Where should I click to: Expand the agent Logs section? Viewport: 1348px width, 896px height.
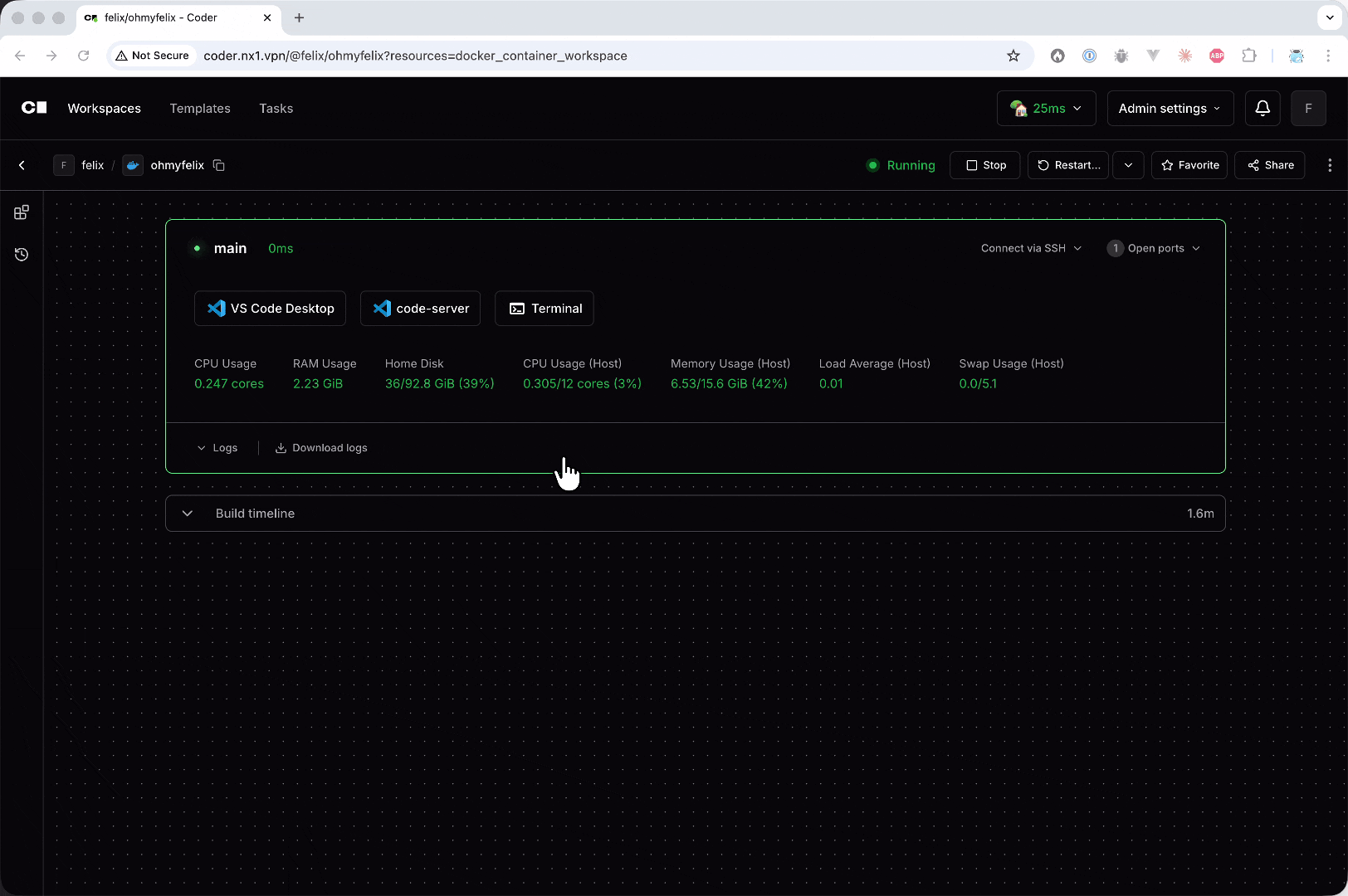pos(217,448)
